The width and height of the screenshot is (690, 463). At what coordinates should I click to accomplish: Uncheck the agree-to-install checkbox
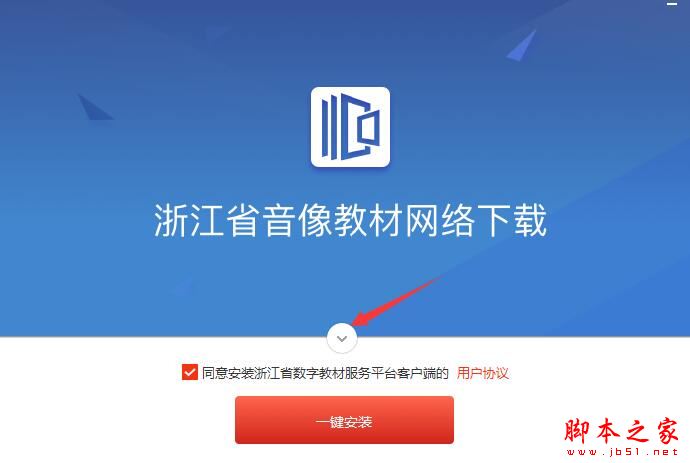[x=190, y=372]
